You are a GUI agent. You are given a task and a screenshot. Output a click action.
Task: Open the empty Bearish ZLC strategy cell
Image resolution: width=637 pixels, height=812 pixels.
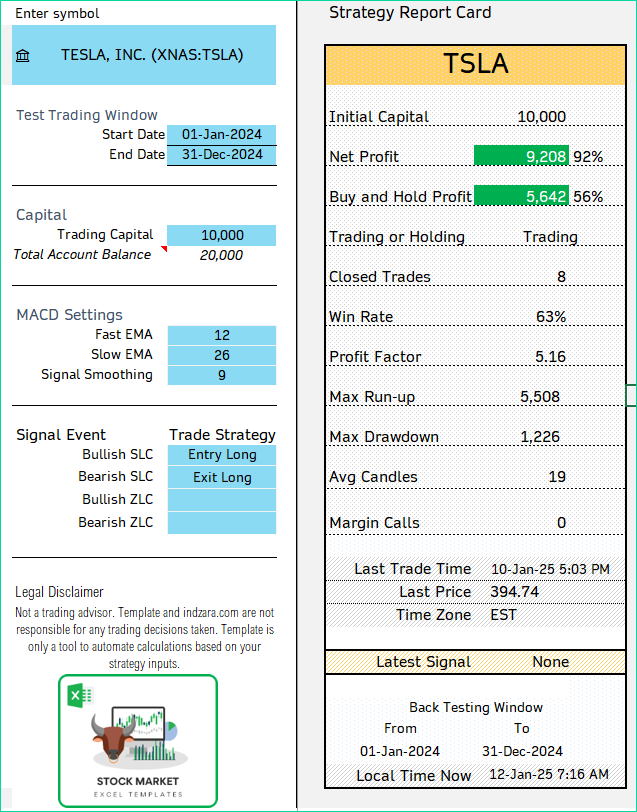(x=222, y=523)
